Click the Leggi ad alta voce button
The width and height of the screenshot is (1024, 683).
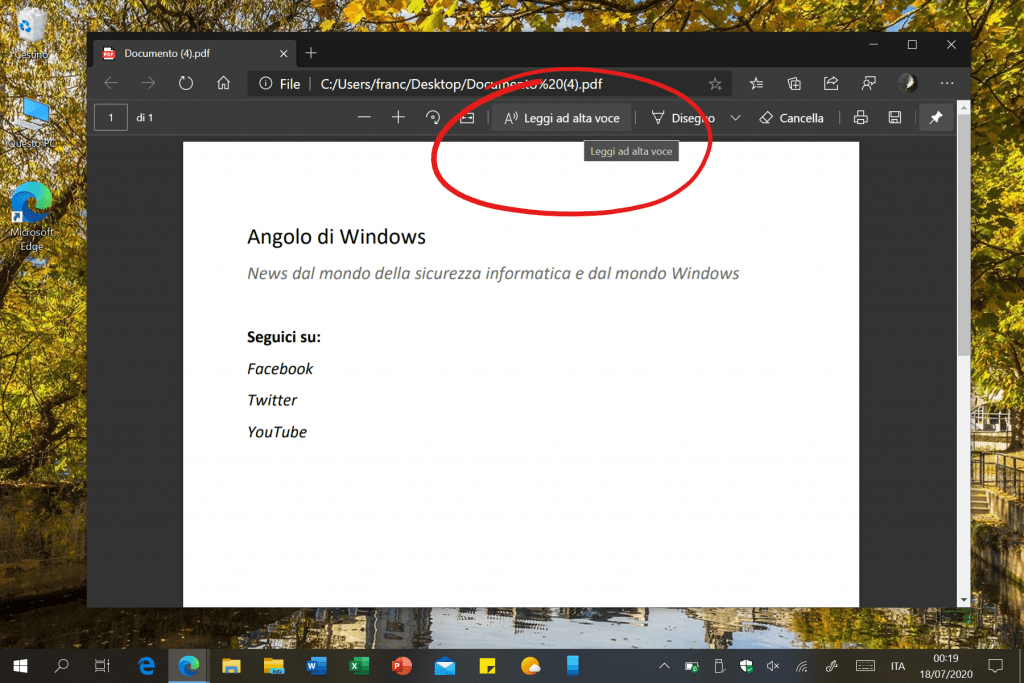pyautogui.click(x=561, y=118)
